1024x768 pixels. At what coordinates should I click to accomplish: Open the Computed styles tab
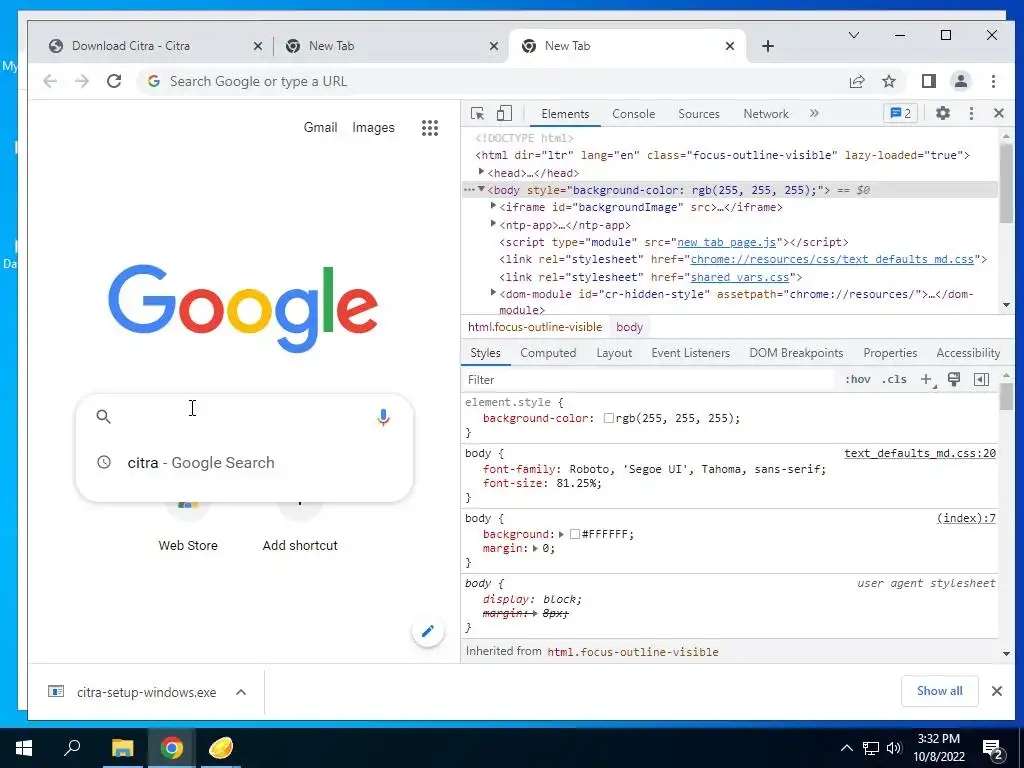pos(548,353)
